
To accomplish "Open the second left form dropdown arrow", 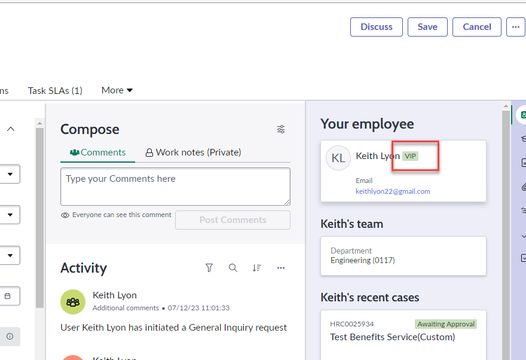I will click(10, 215).
